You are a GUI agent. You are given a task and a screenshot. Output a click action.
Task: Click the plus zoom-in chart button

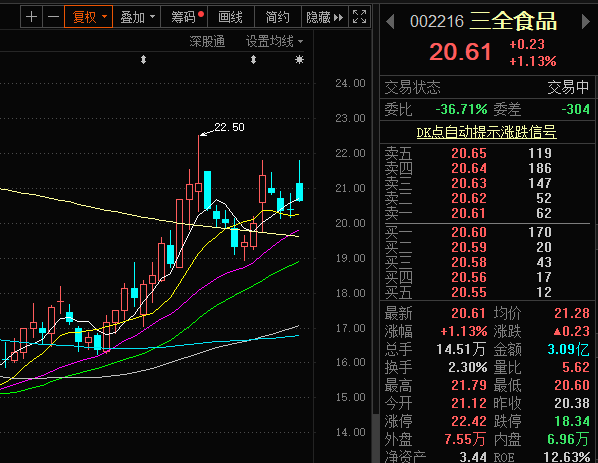click(31, 17)
